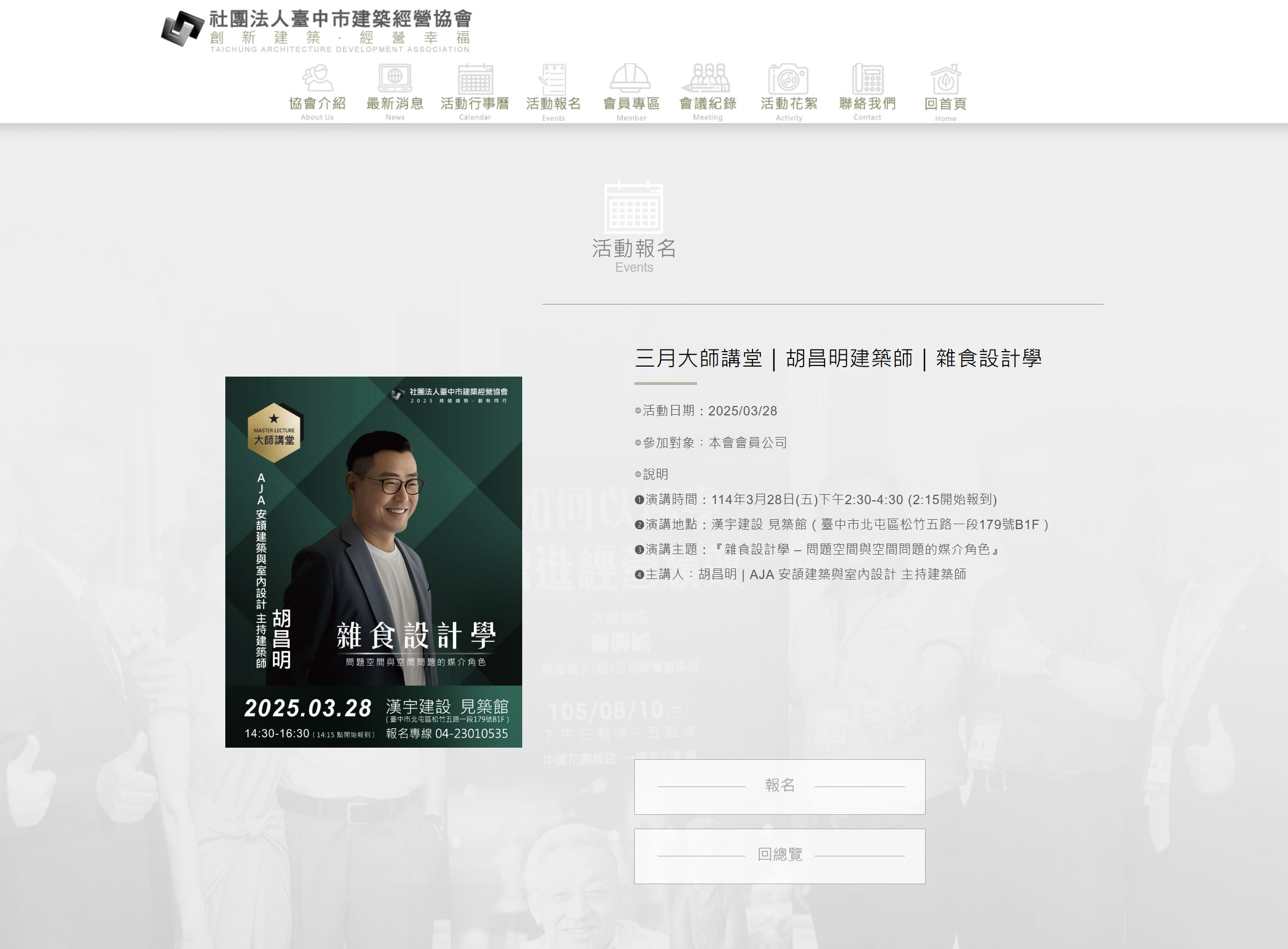Click the large calendar icon above 活動報名 heading

(633, 207)
